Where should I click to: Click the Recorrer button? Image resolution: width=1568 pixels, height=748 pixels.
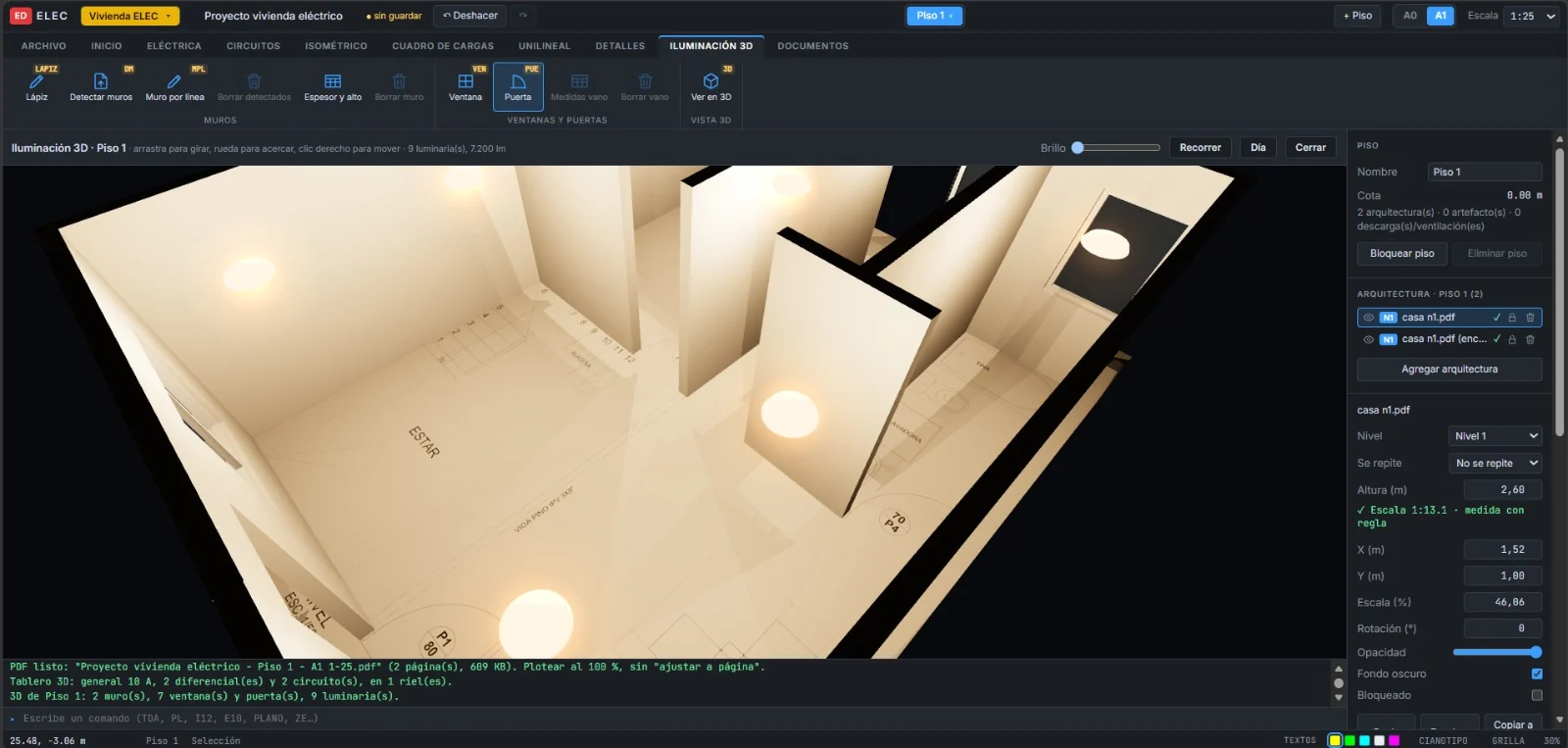pyautogui.click(x=1200, y=148)
